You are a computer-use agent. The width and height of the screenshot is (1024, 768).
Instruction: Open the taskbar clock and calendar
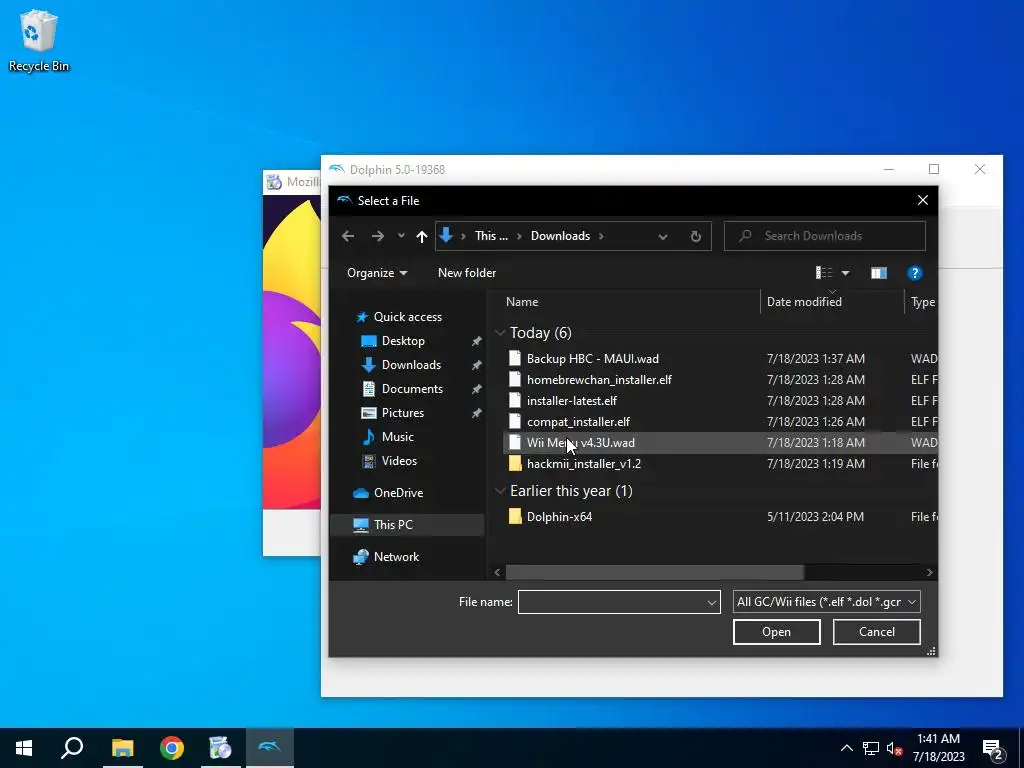(x=938, y=748)
